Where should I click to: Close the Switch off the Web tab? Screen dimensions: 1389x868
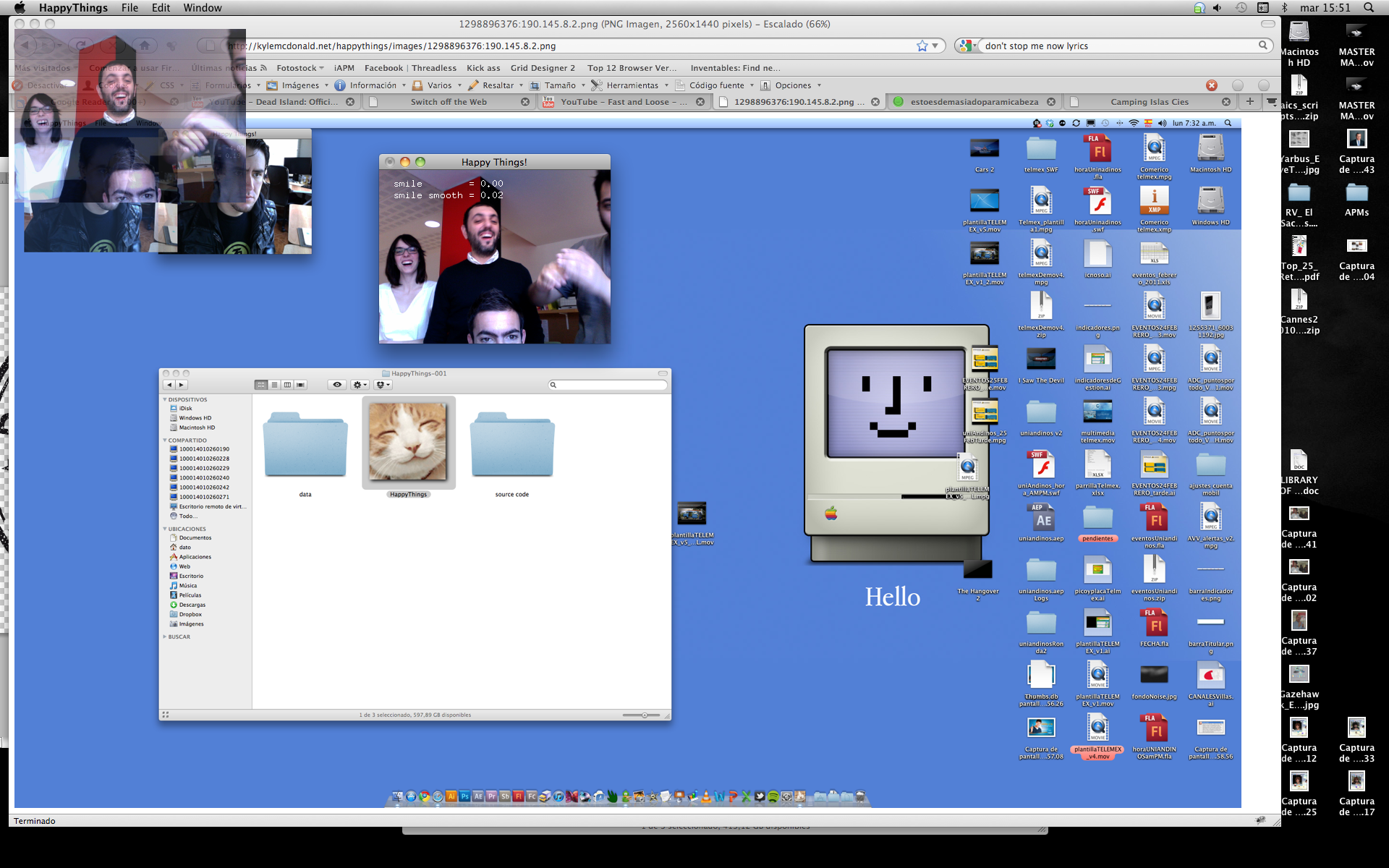coord(525,102)
